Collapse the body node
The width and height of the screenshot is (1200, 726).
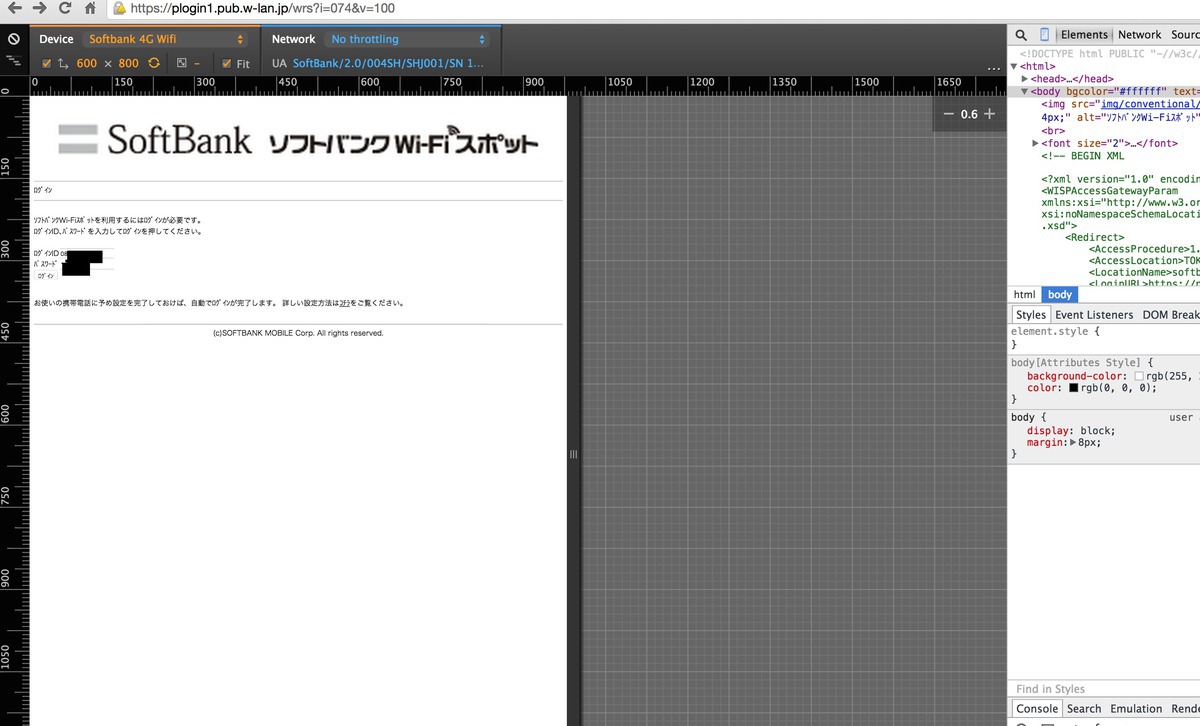coord(1025,92)
